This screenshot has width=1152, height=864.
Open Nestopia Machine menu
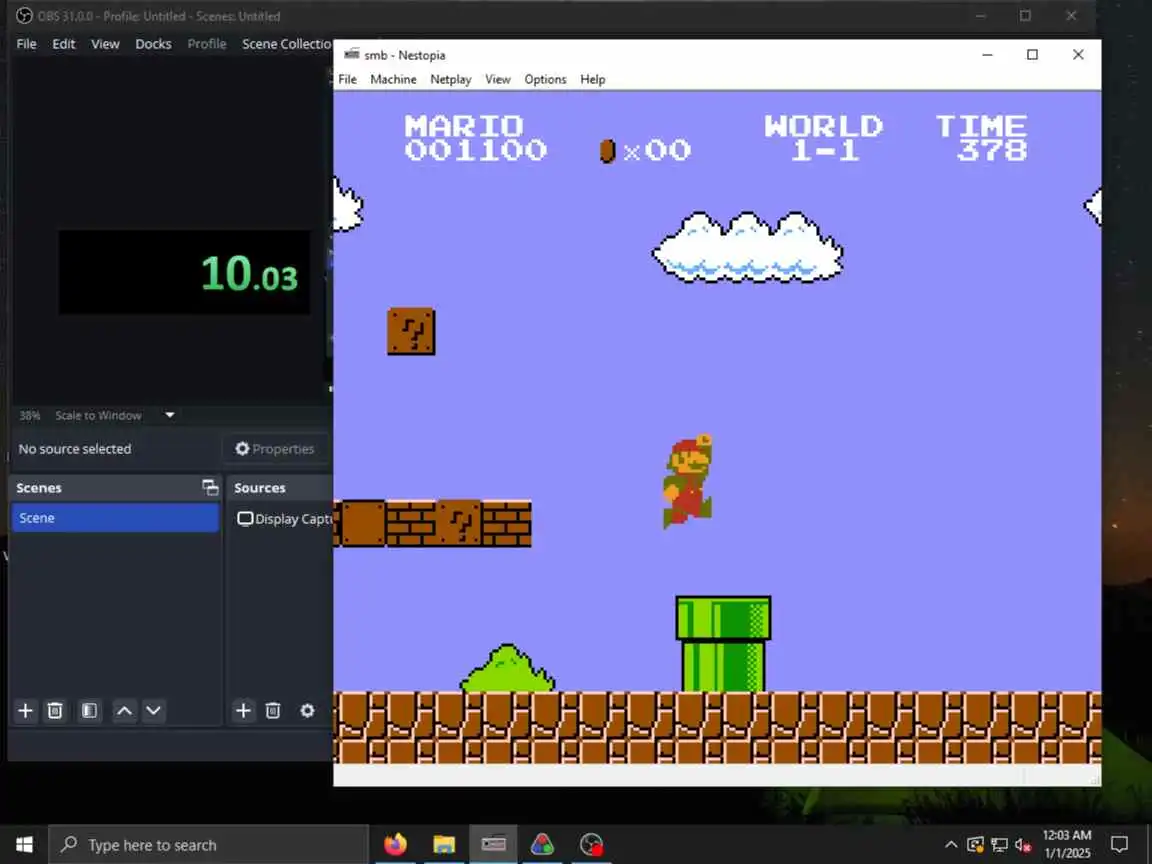[393, 79]
